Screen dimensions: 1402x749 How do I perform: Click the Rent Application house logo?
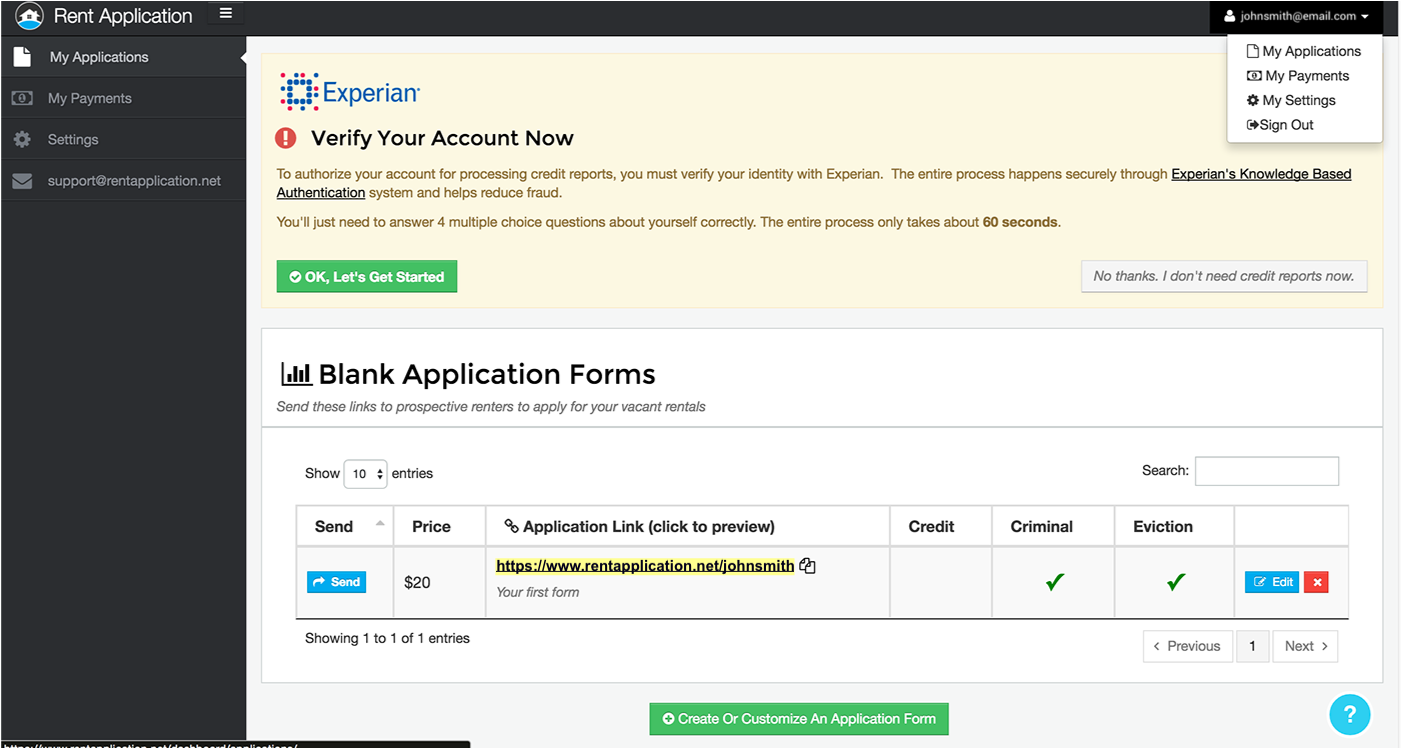(30, 16)
